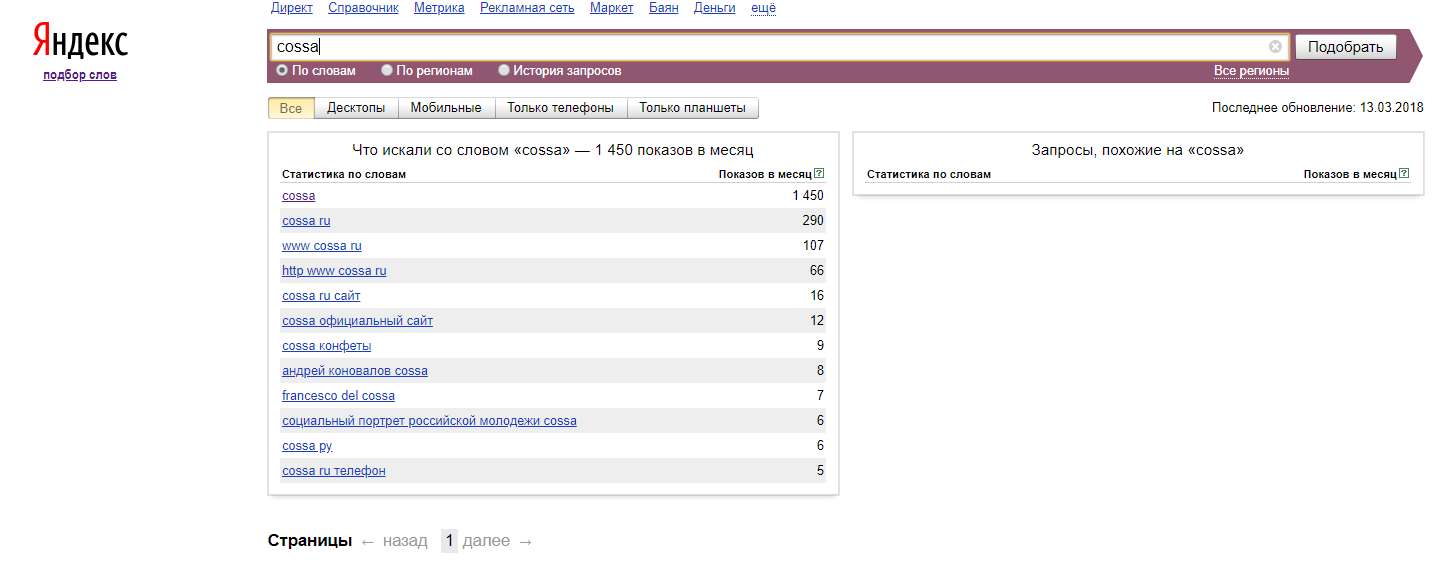This screenshot has height=563, width=1433.
Task: Open the 'Все регионы' region selector
Action: [1251, 71]
